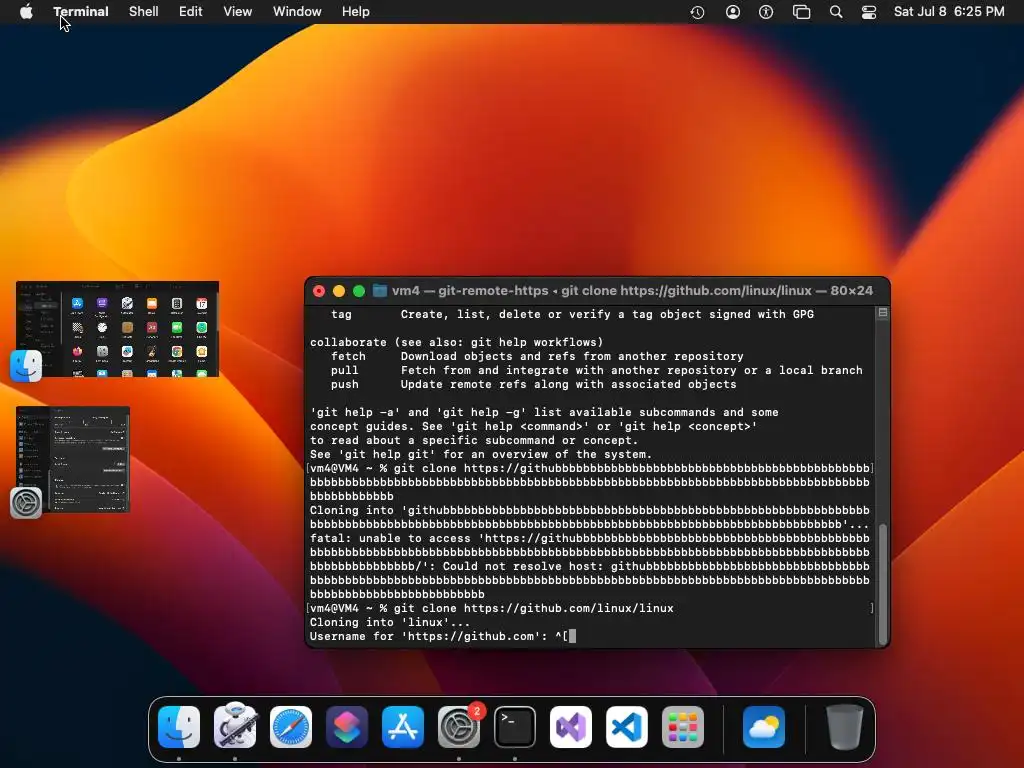Open Accessibility shortcuts in menu bar
Viewport: 1024px width, 768px height.
pos(766,12)
